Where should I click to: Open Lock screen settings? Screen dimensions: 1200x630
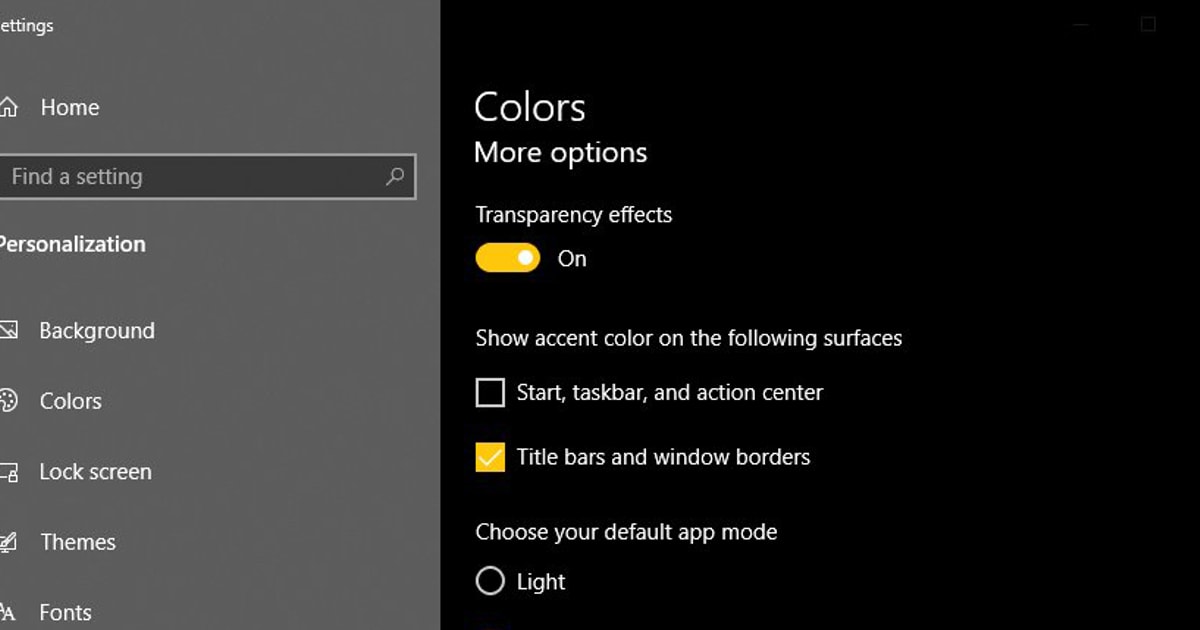tap(95, 471)
